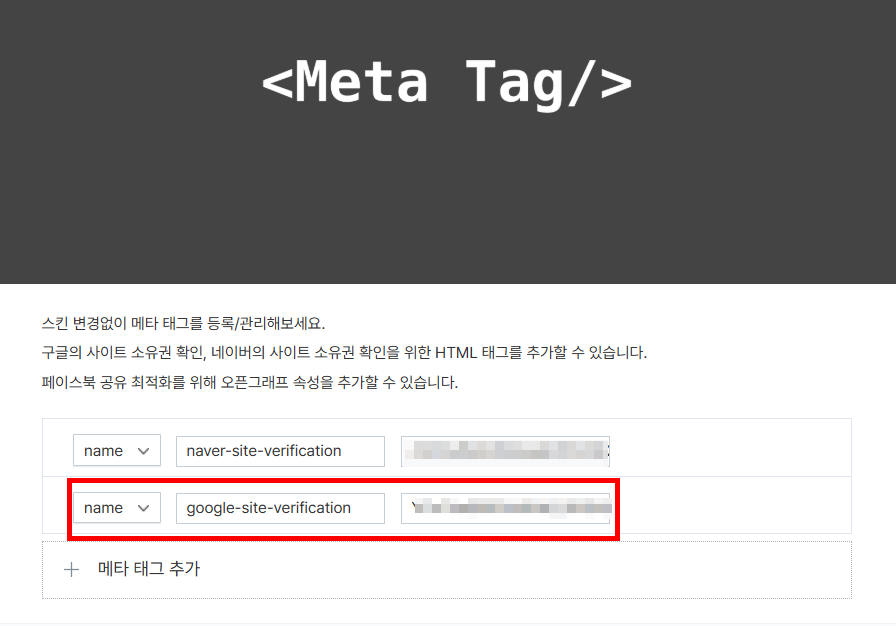The image size is (896, 626).
Task: Select the google-site-verification text field
Action: [x=280, y=508]
